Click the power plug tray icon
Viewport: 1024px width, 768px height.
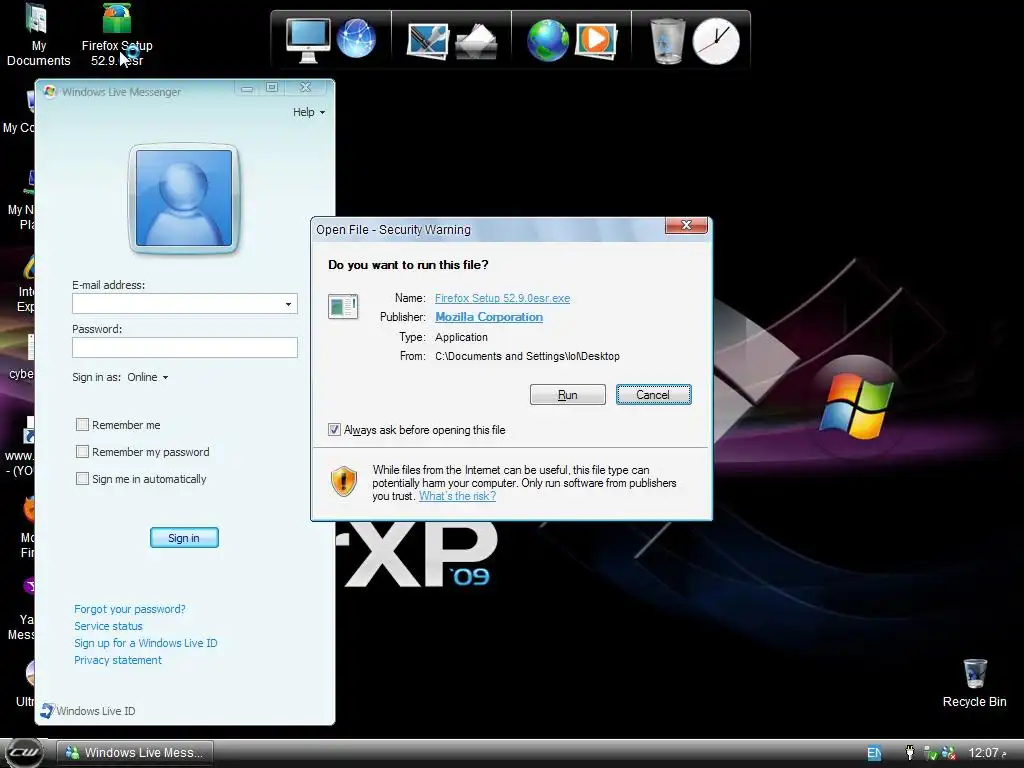[910, 753]
